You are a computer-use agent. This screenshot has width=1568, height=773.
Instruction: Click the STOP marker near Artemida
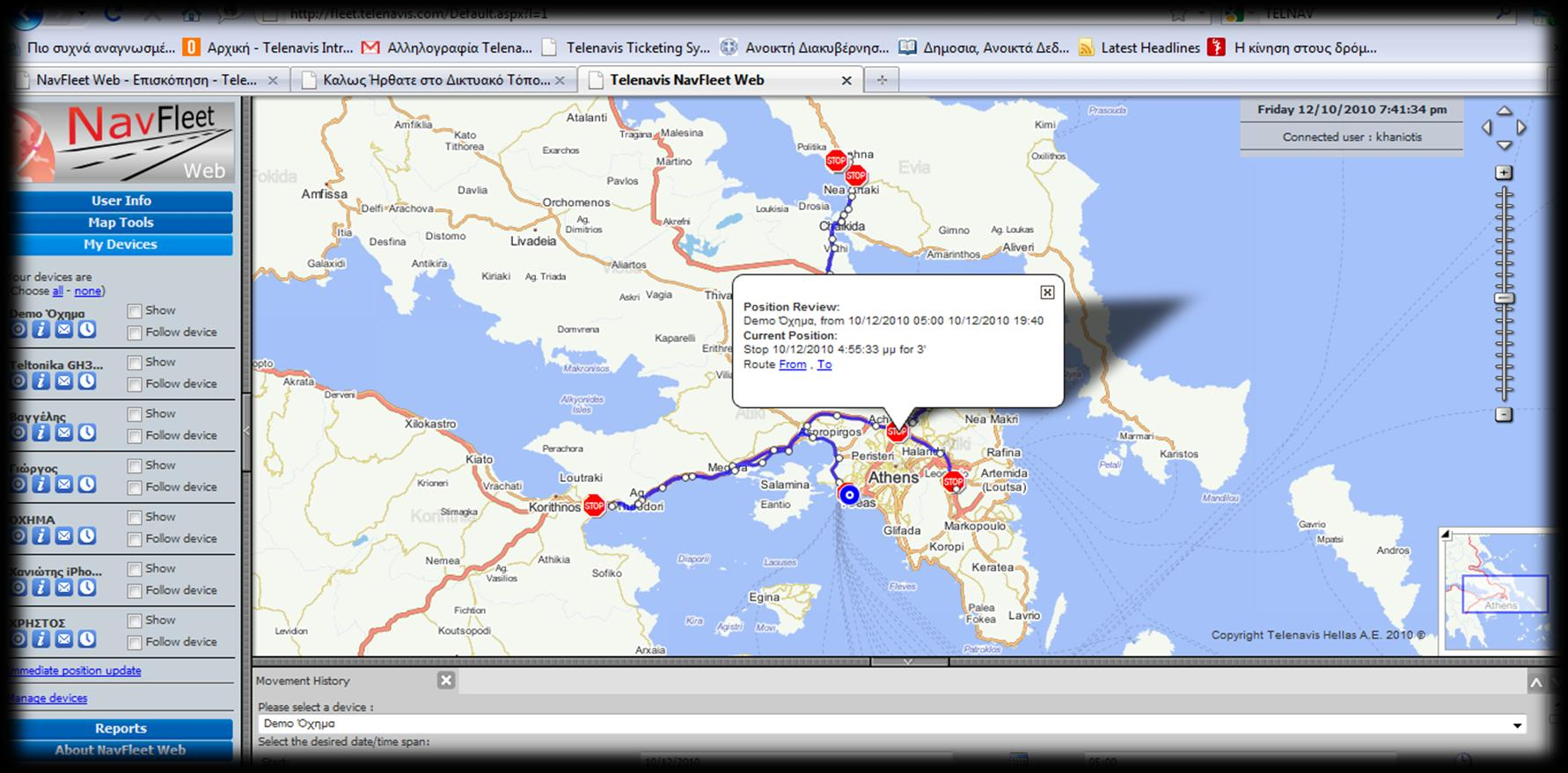point(953,482)
